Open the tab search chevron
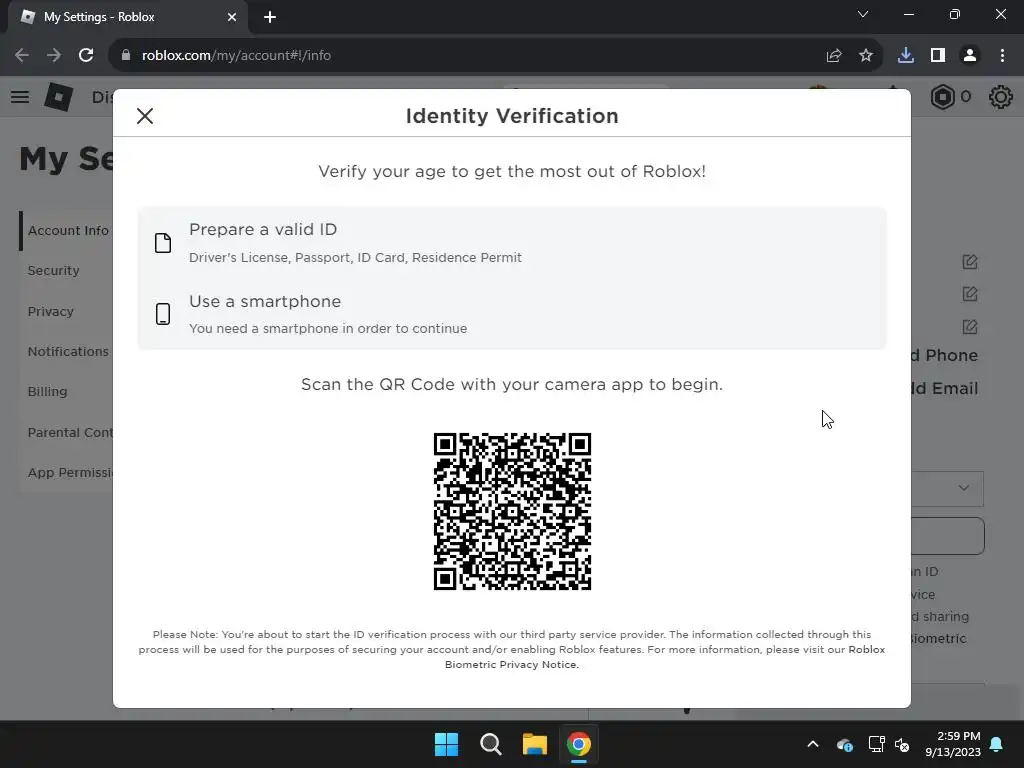The width and height of the screenshot is (1024, 768). 863,14
